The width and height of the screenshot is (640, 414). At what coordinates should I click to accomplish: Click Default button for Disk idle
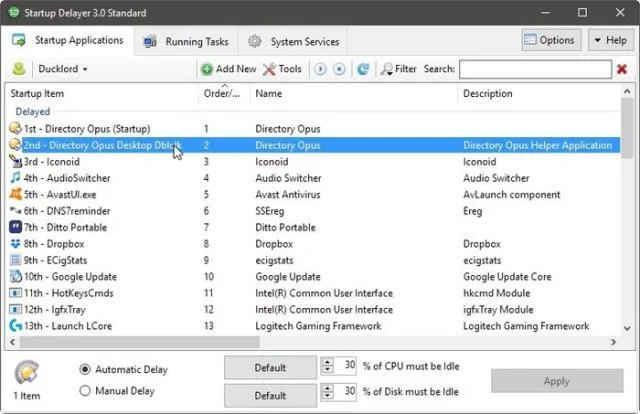(x=270, y=395)
